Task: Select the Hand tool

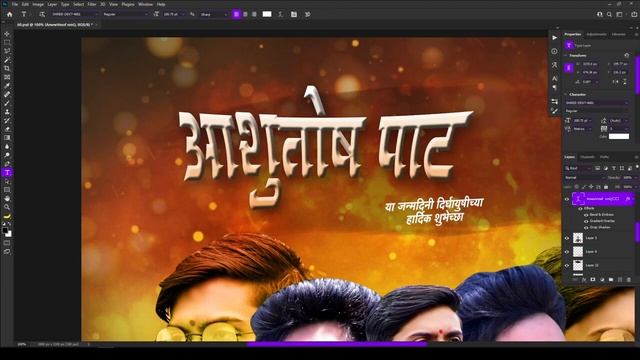Action: point(7,198)
